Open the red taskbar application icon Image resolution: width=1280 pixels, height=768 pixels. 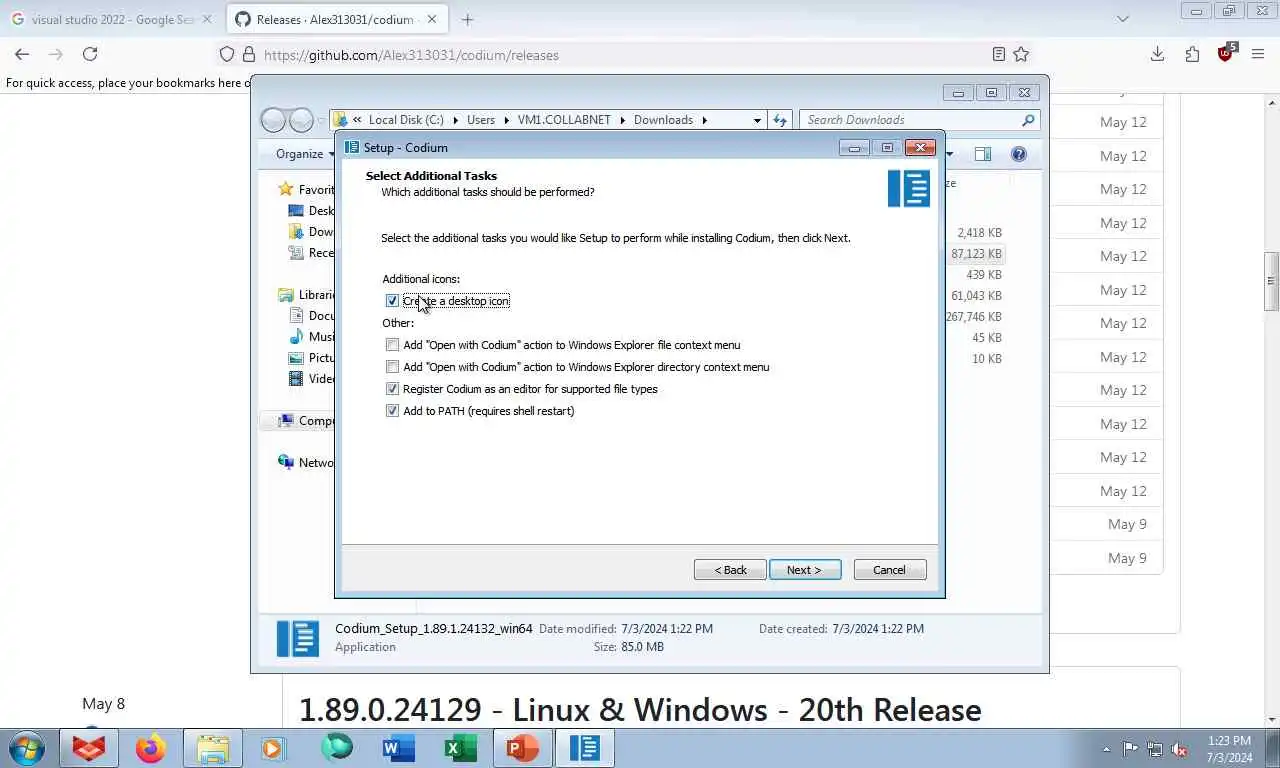89,748
